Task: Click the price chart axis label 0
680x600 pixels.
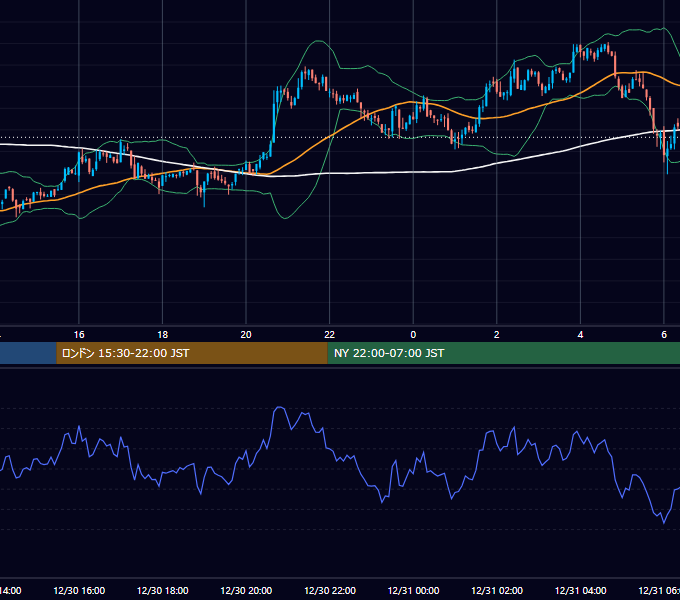Action: 413,335
